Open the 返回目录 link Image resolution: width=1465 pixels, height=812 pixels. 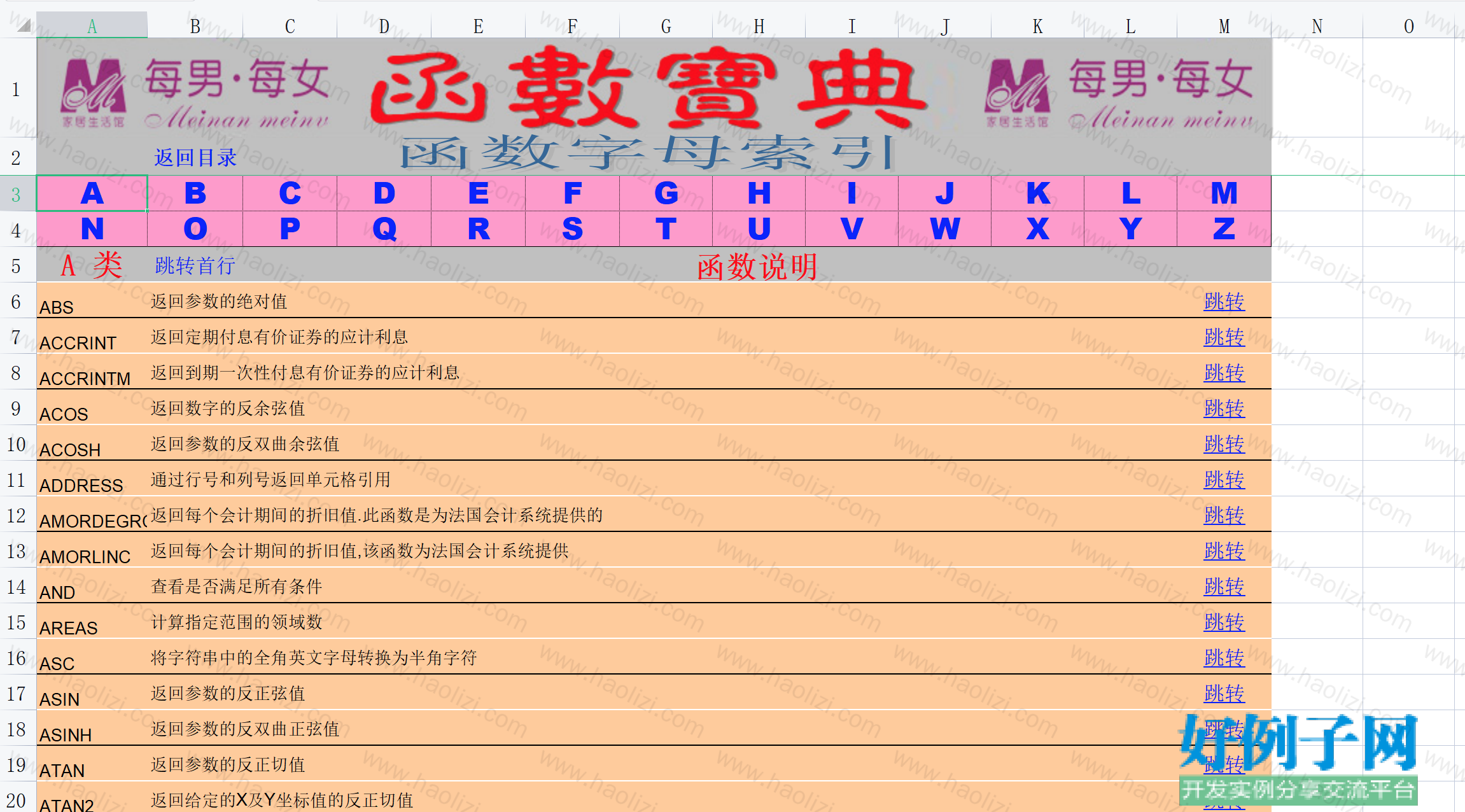tap(195, 158)
